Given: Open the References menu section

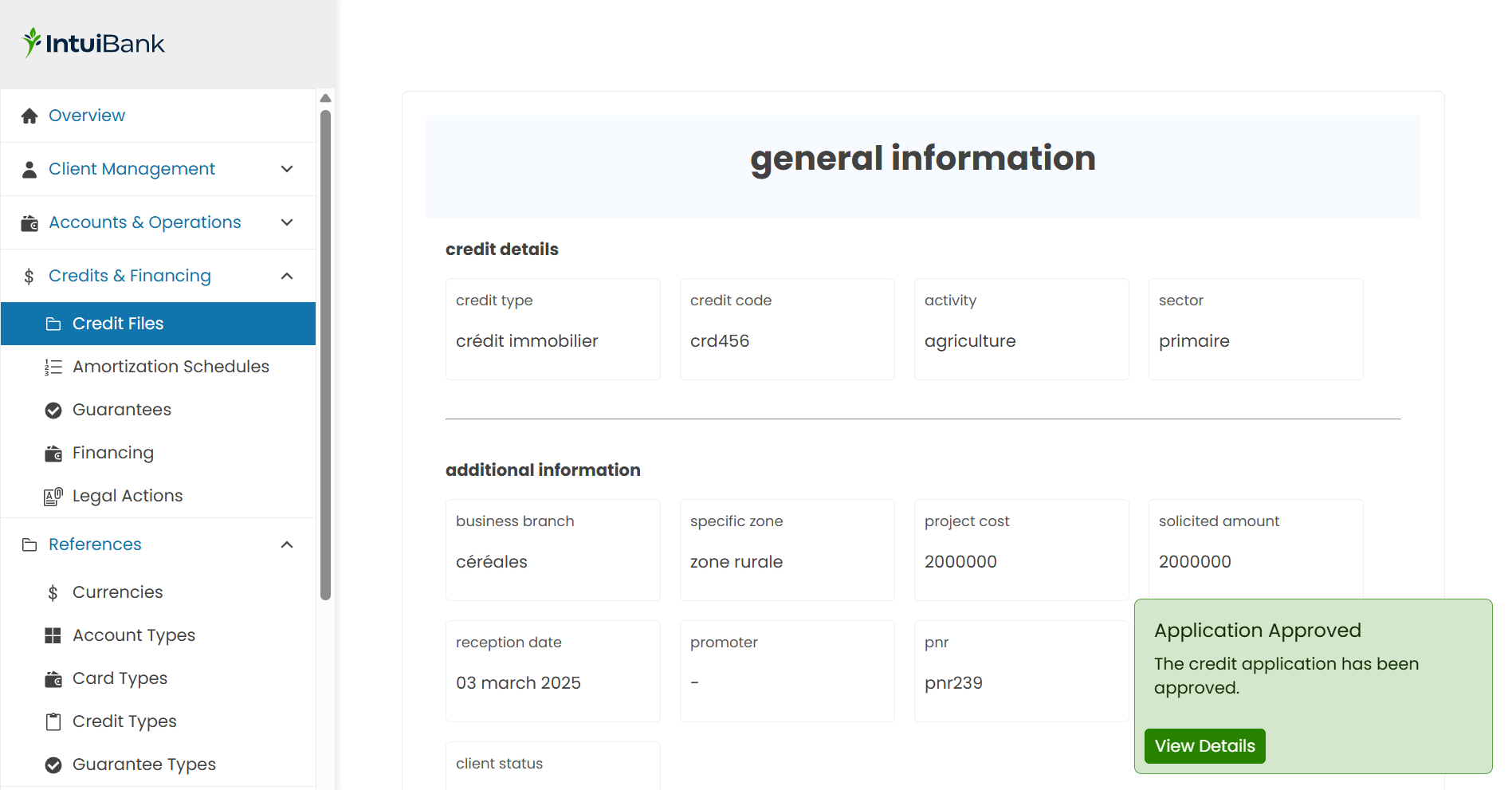Looking at the screenshot, I should (x=159, y=544).
